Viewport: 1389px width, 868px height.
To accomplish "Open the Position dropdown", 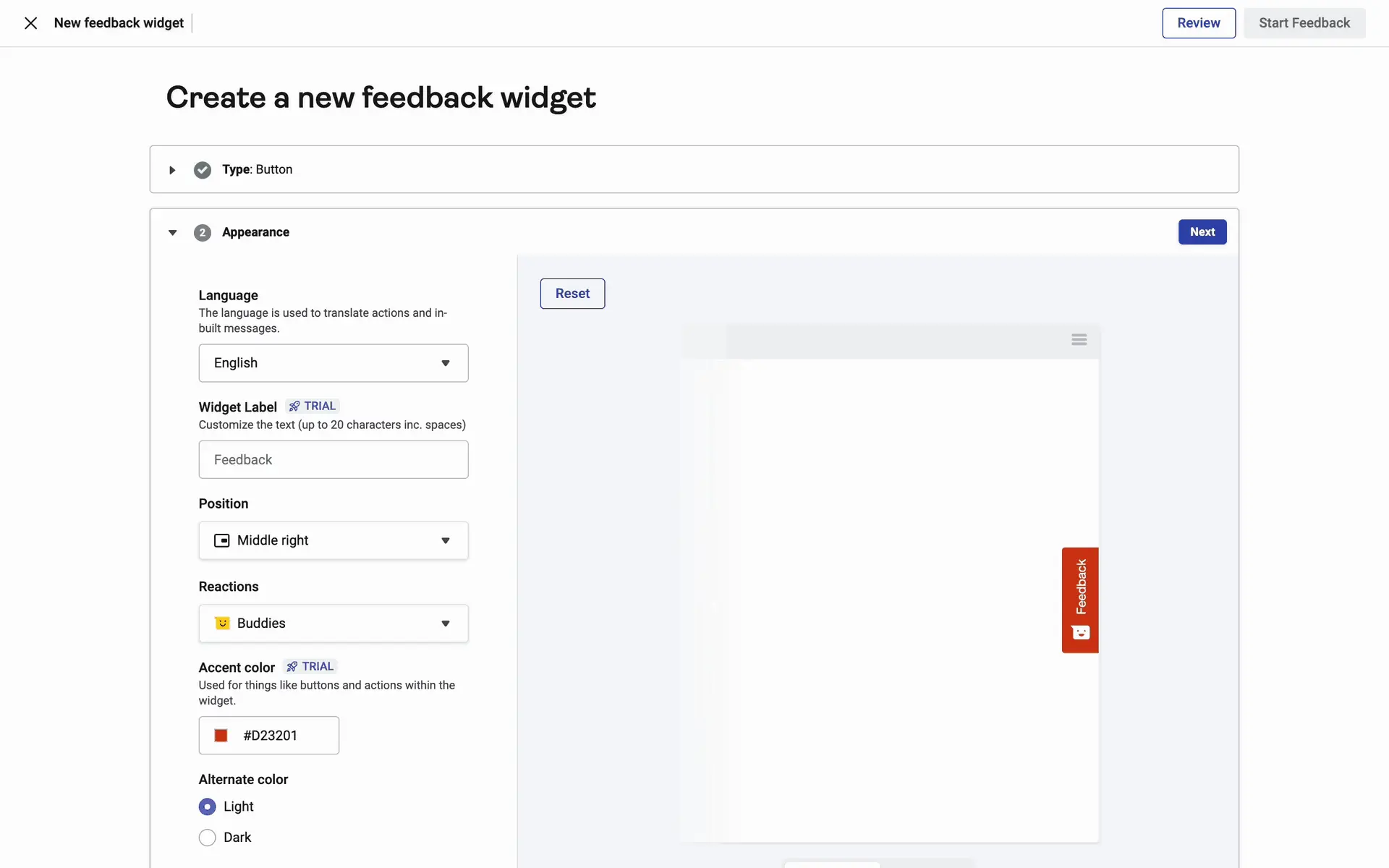I will (x=334, y=541).
